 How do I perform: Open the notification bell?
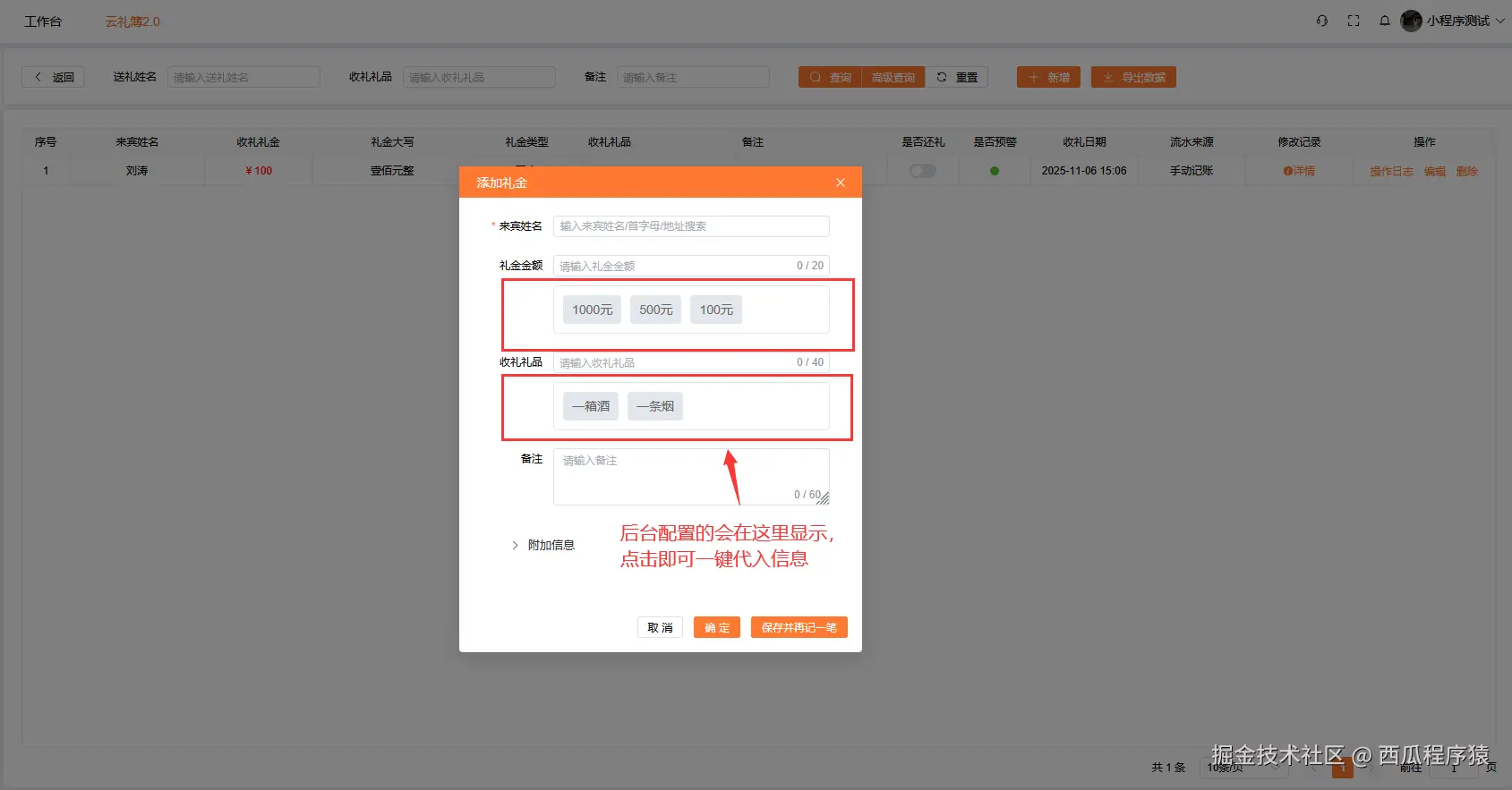(x=1385, y=21)
